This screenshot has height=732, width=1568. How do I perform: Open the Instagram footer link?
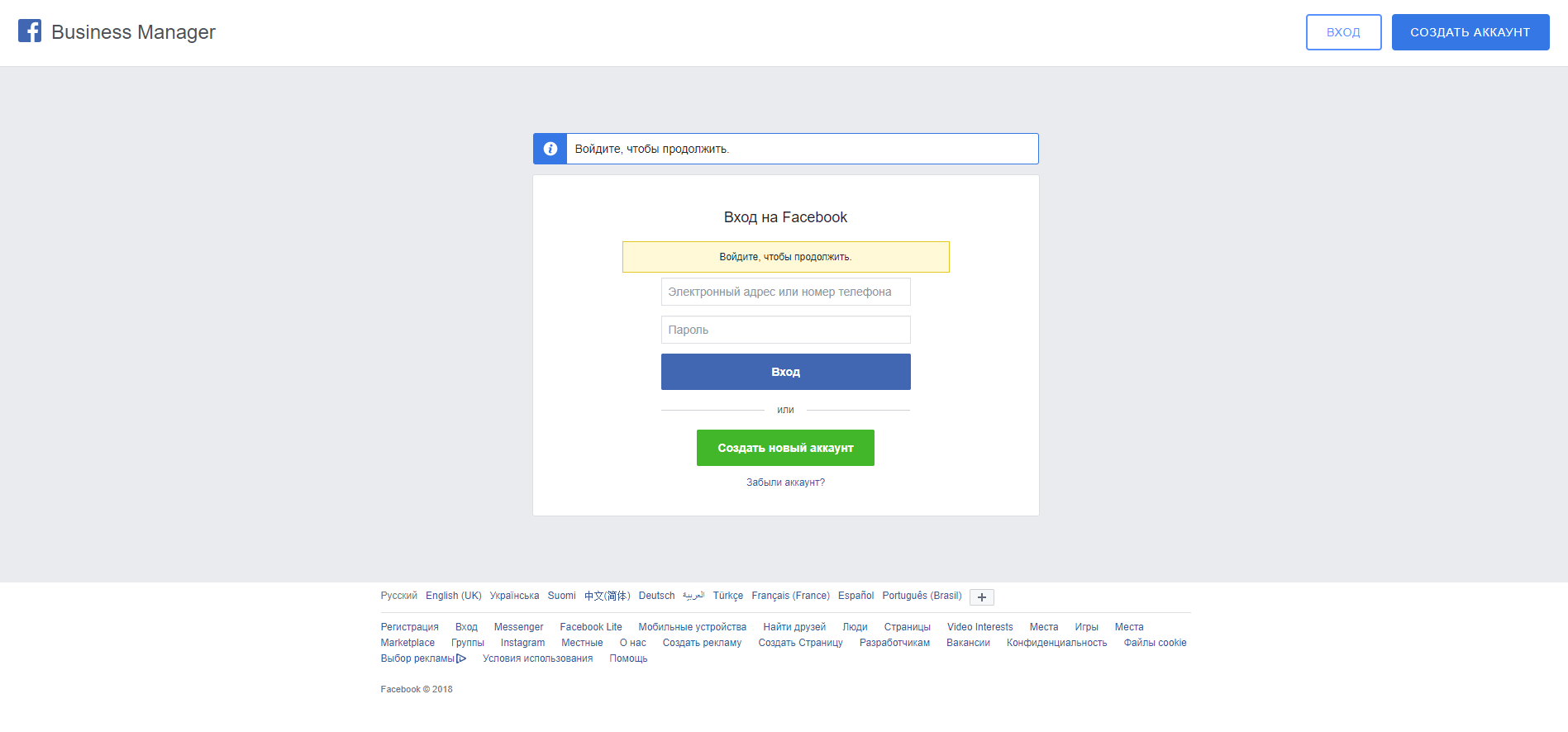522,643
